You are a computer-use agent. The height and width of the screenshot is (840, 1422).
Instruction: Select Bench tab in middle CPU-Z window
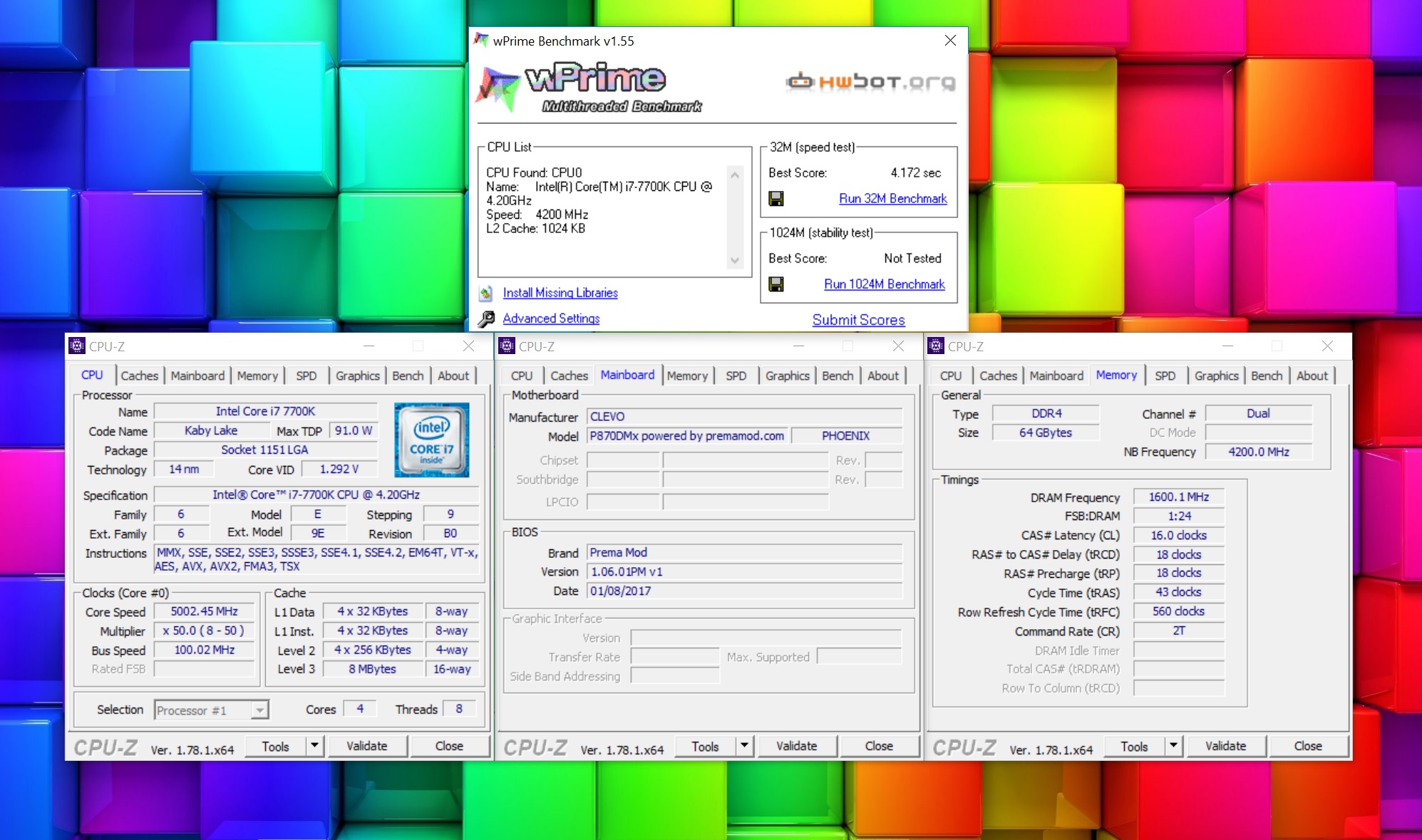click(838, 375)
